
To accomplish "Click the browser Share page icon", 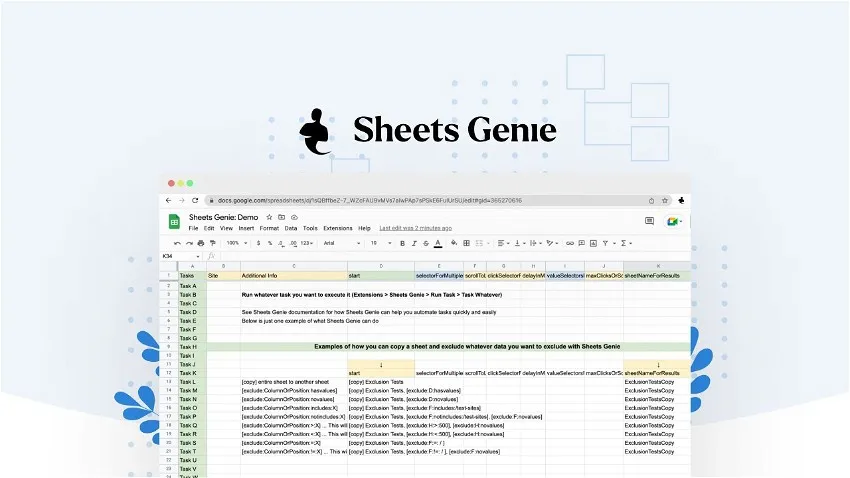I will tap(652, 201).
